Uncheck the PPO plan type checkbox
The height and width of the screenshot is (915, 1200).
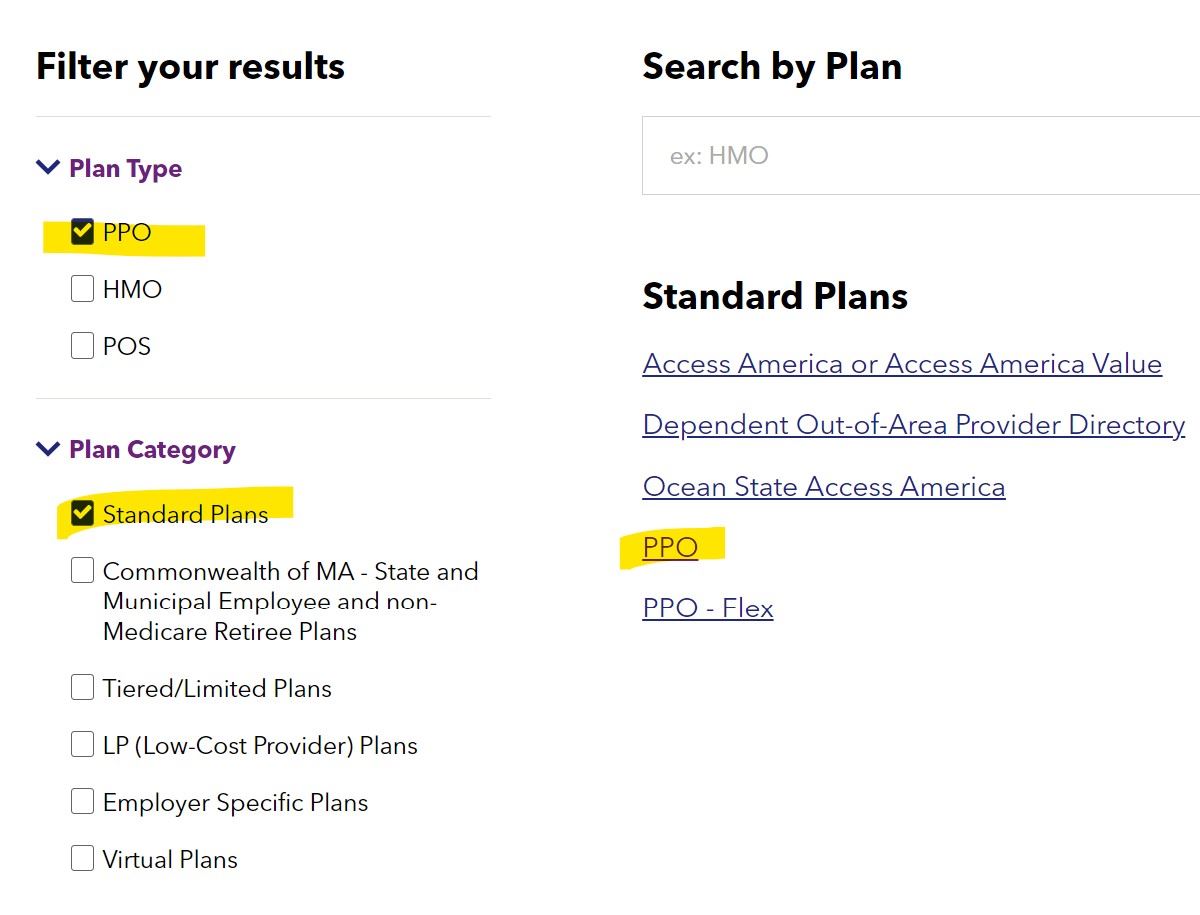coord(82,232)
